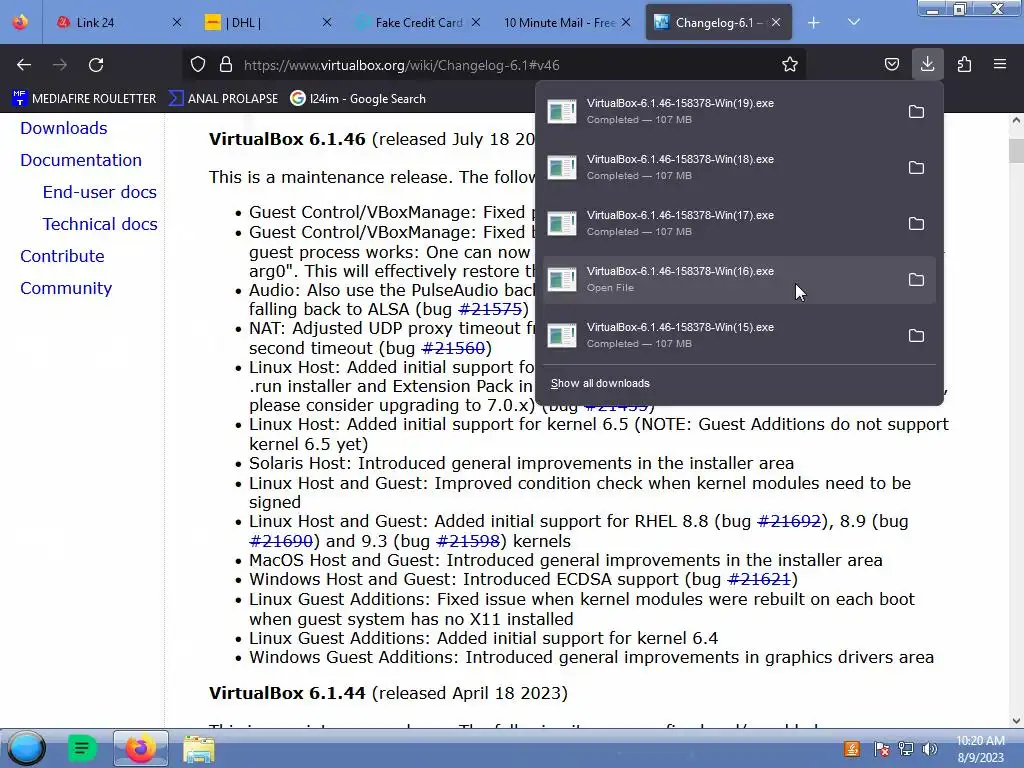Show Win(19).exe in containing folder

(916, 112)
